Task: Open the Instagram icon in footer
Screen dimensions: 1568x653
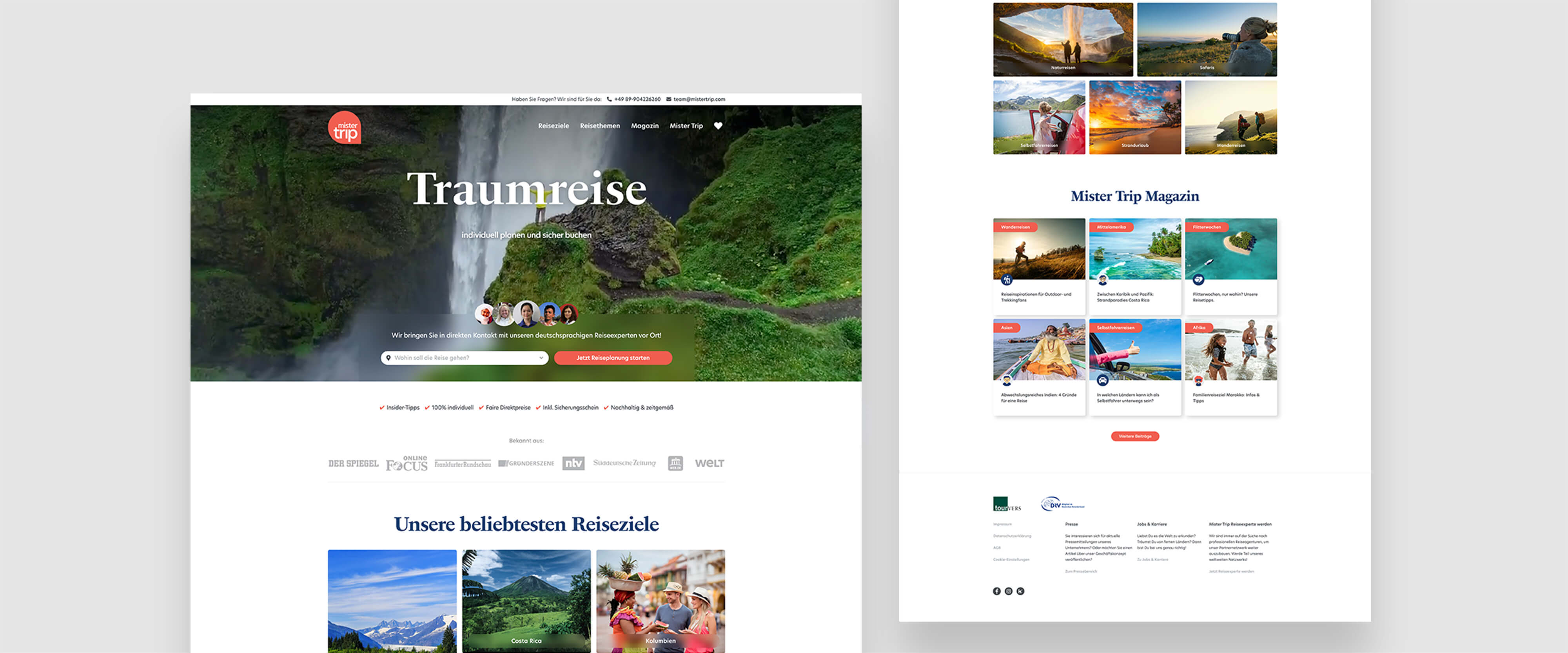Action: tap(1009, 591)
